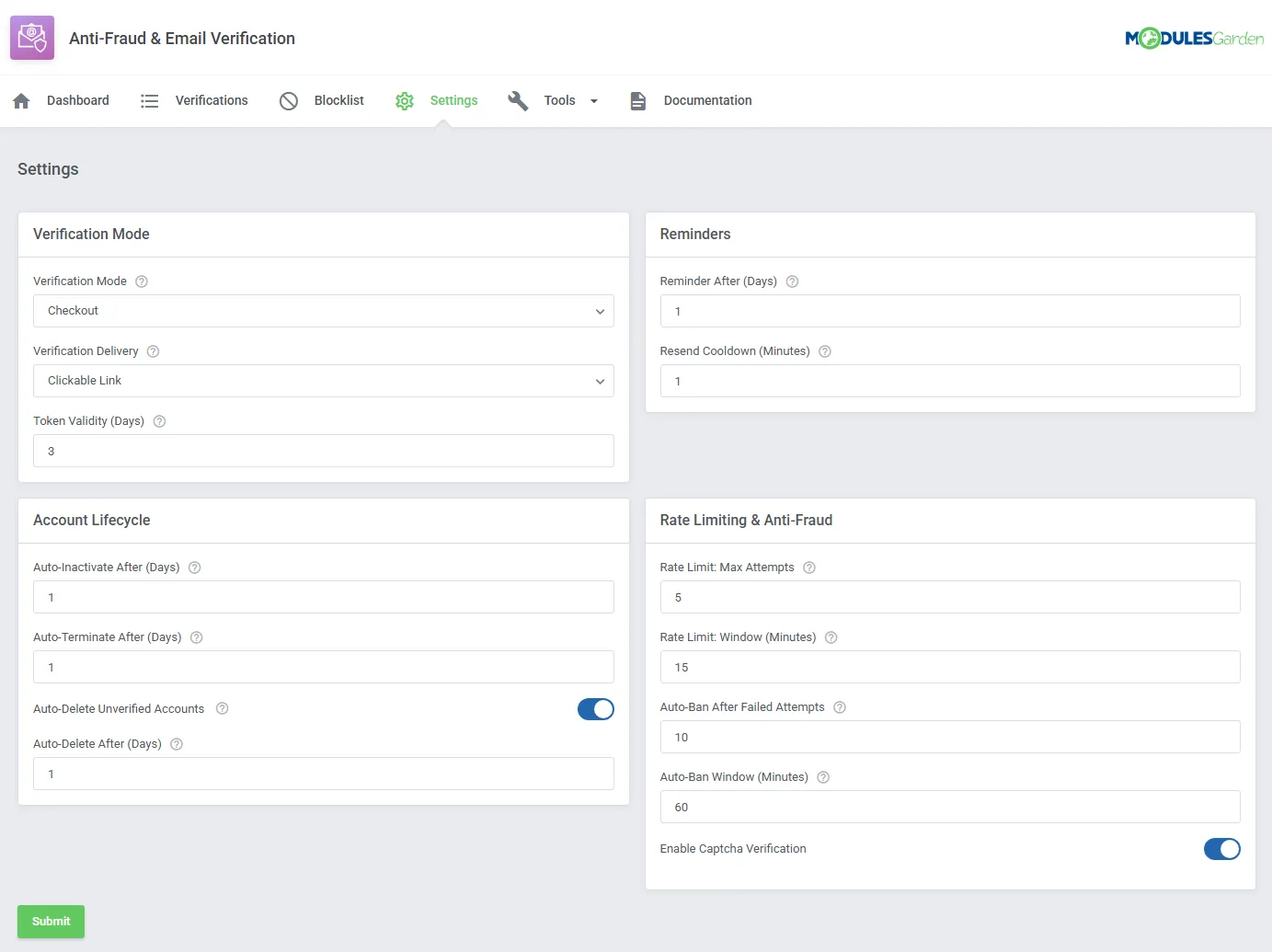Click the Blocklist ban icon
The image size is (1272, 952).
tap(289, 101)
